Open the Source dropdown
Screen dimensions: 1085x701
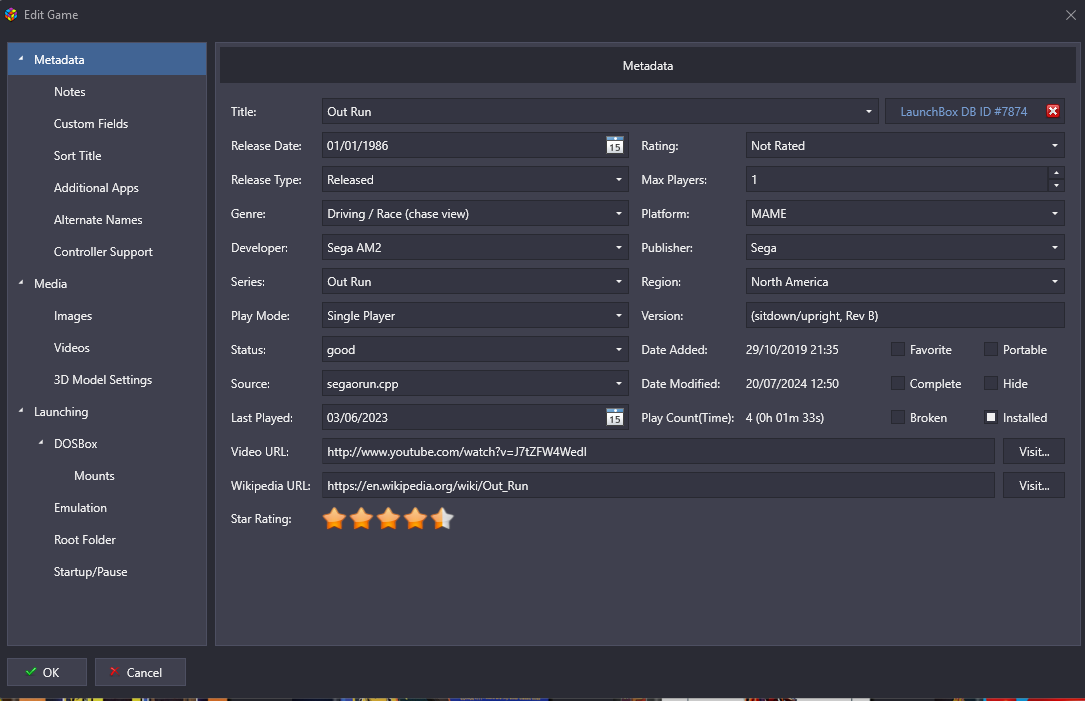(x=619, y=383)
